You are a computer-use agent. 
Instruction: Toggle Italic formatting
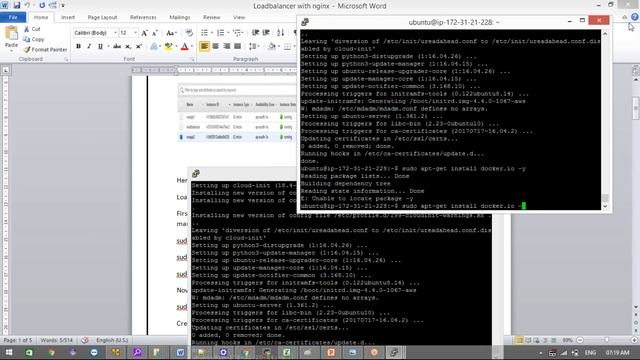pos(89,46)
